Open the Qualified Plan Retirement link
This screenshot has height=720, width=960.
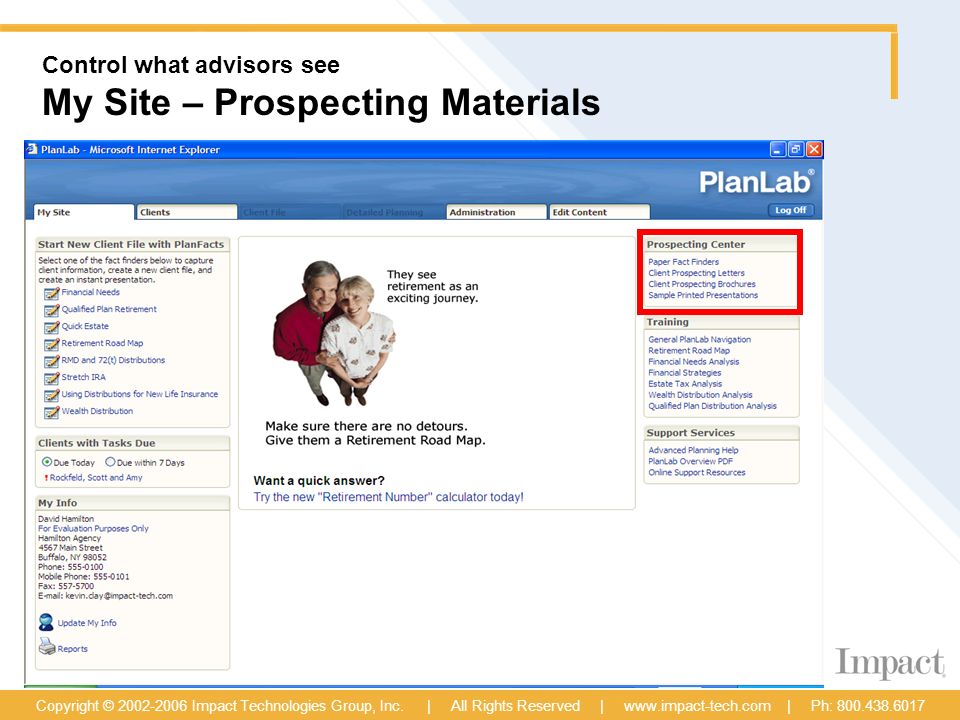coord(109,309)
